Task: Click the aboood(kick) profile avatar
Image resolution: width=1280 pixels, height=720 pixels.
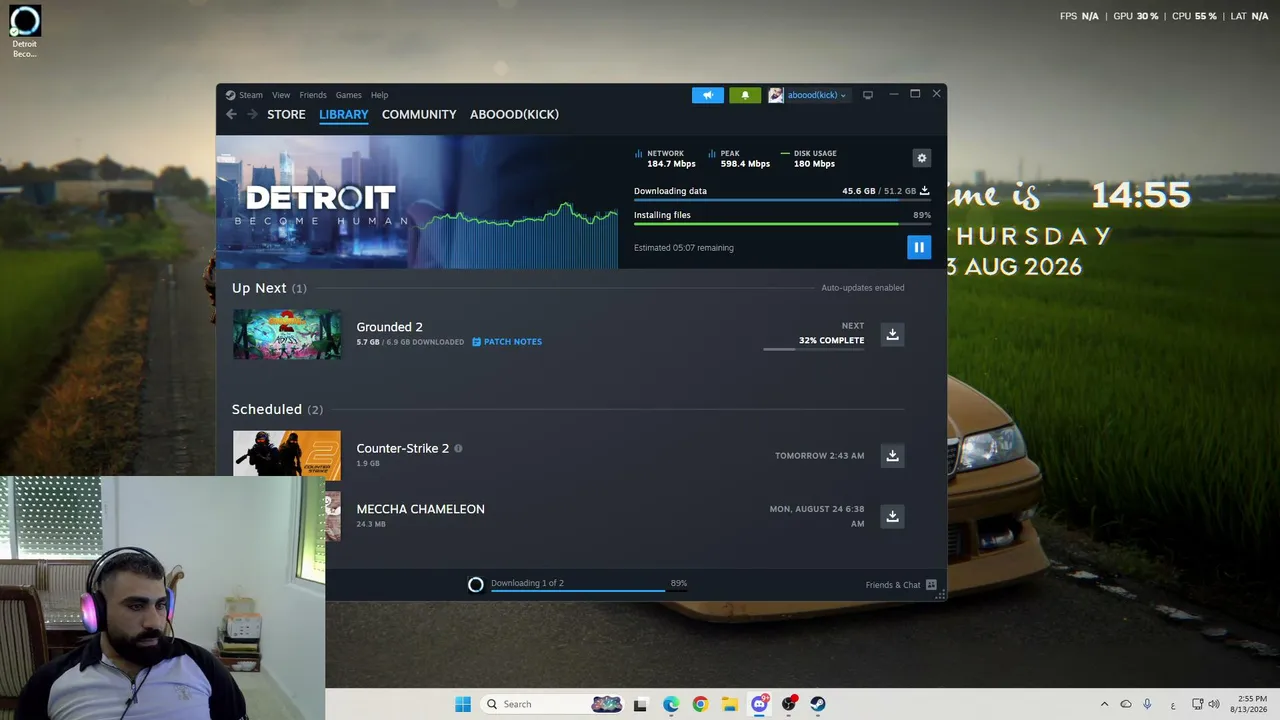Action: [x=776, y=95]
